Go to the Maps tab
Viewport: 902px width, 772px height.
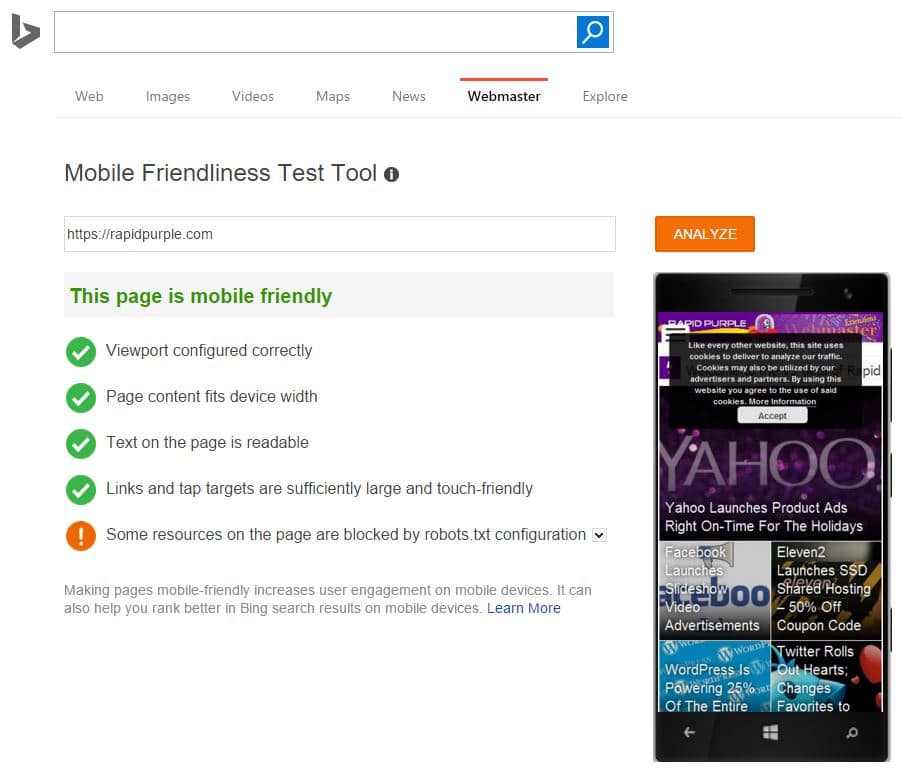click(x=333, y=96)
